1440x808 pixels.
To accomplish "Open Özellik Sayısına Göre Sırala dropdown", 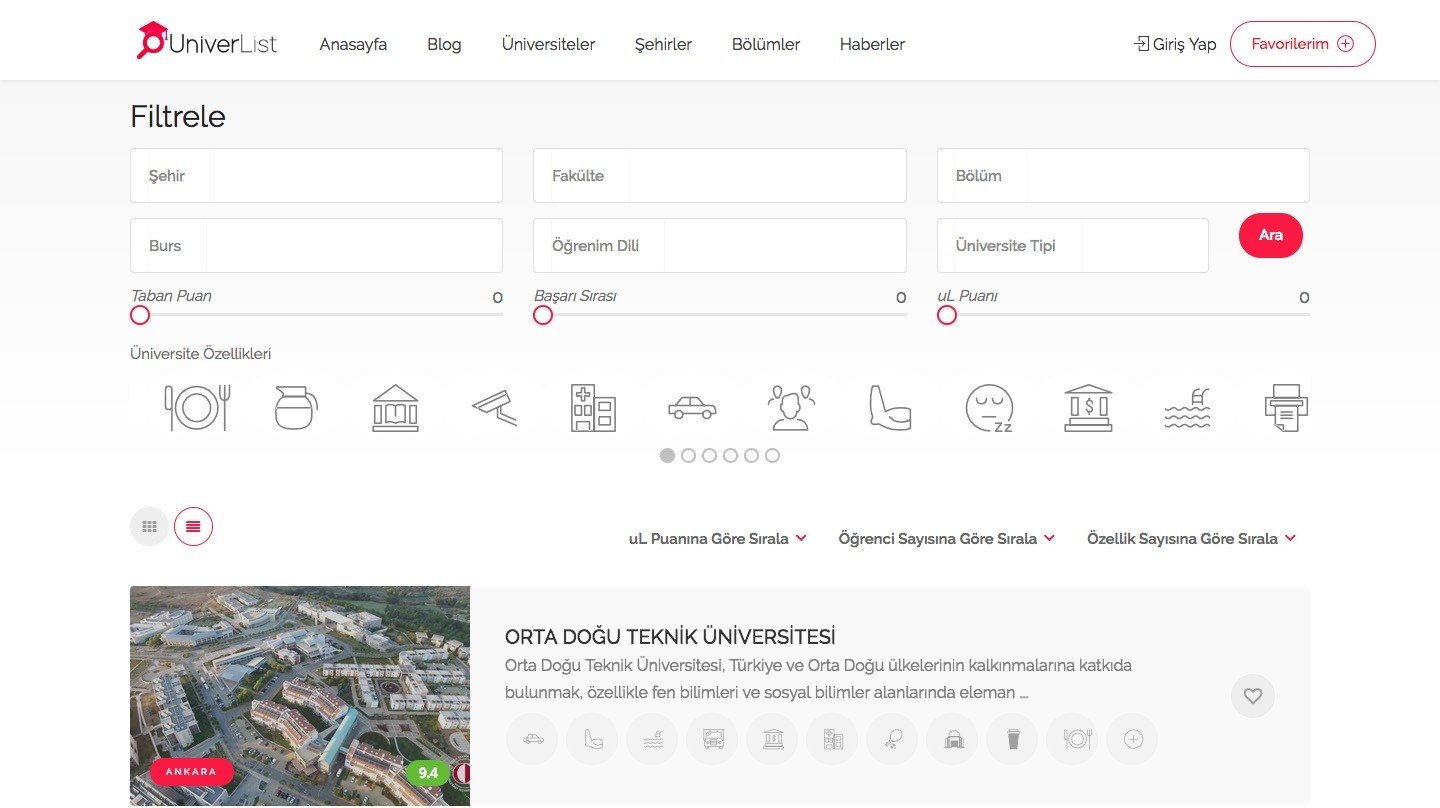I will (1191, 539).
